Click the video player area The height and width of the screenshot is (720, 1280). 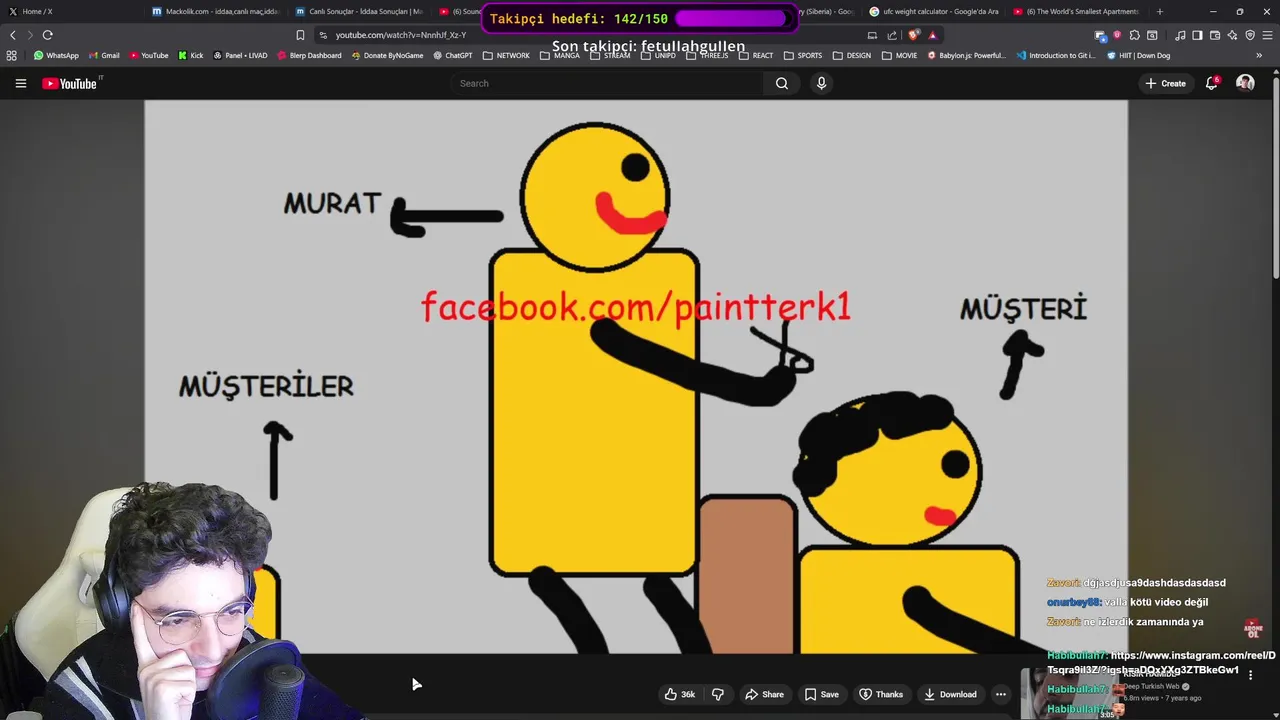pos(636,376)
